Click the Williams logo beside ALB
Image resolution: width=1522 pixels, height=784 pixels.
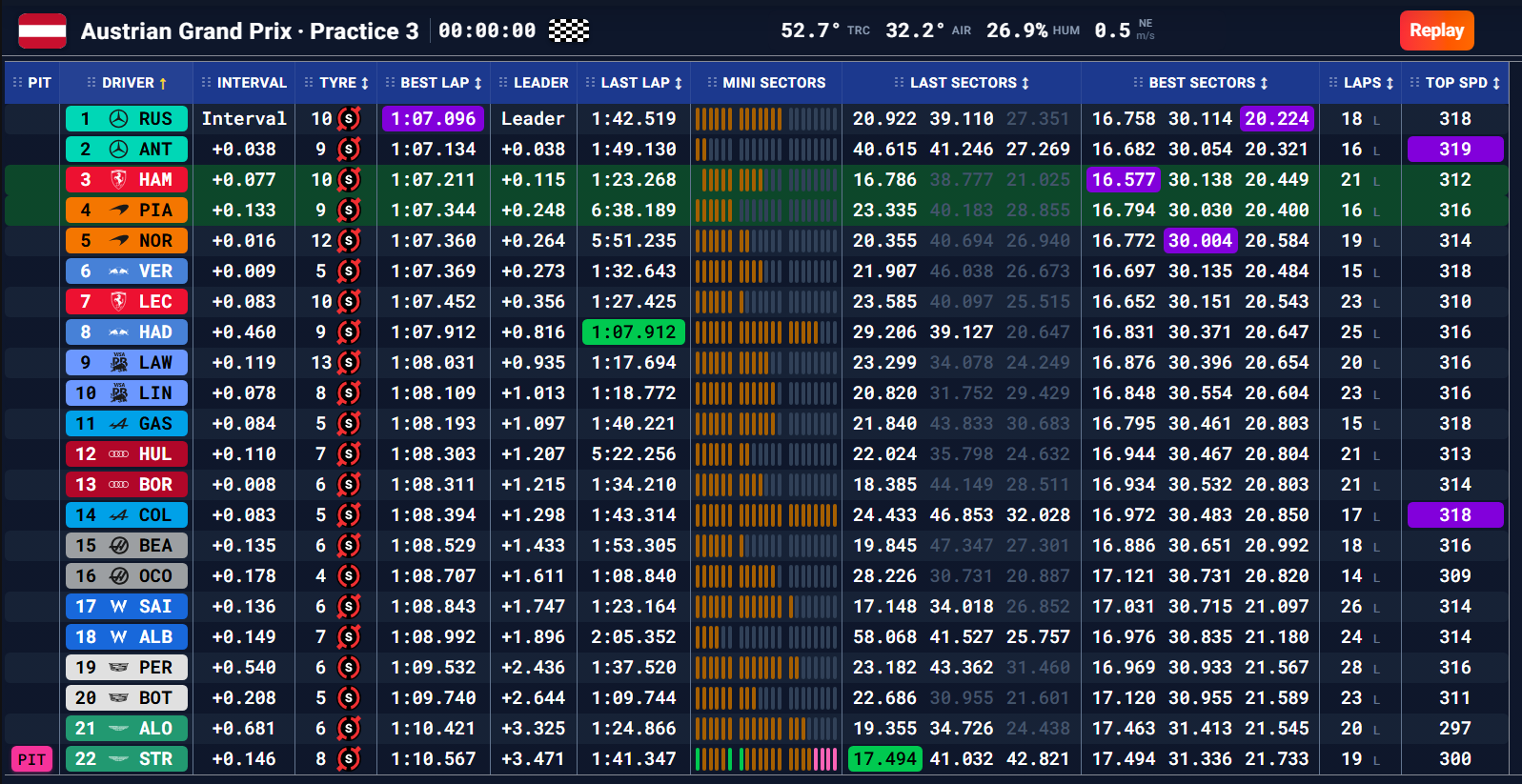click(x=119, y=636)
